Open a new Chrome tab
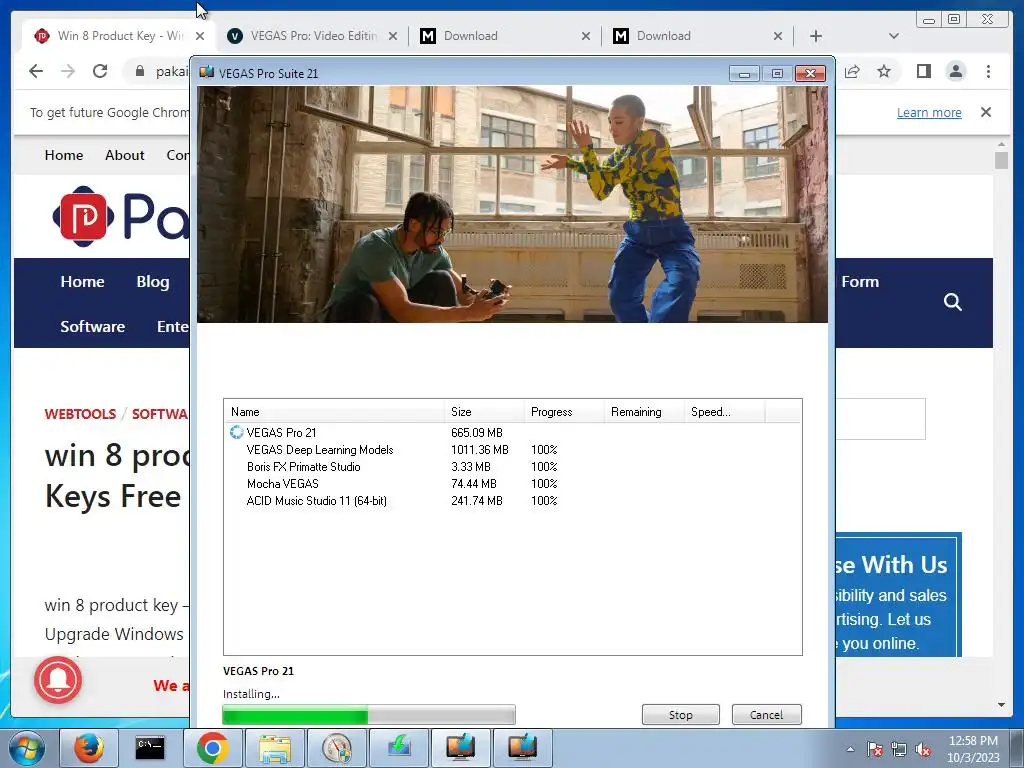This screenshot has width=1024, height=768. [816, 36]
